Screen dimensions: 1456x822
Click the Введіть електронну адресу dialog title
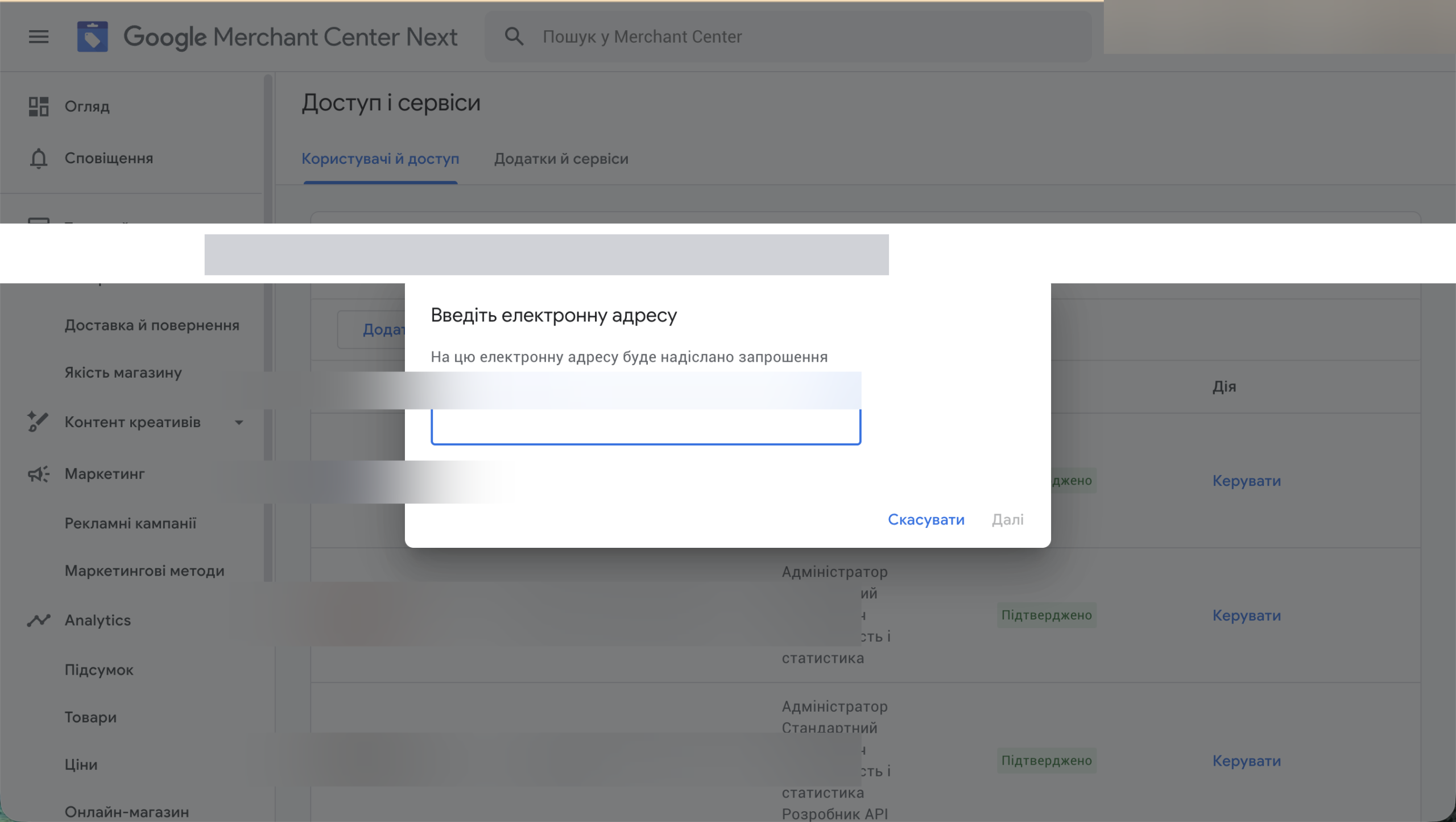point(553,315)
